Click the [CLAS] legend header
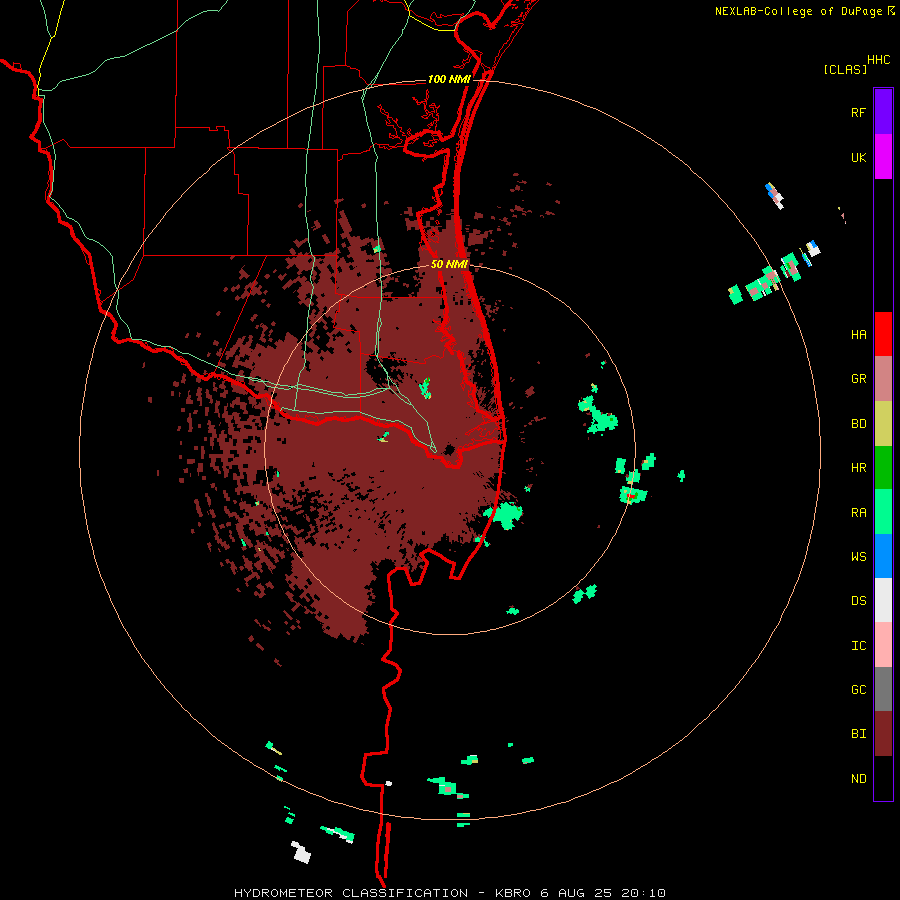 845,69
